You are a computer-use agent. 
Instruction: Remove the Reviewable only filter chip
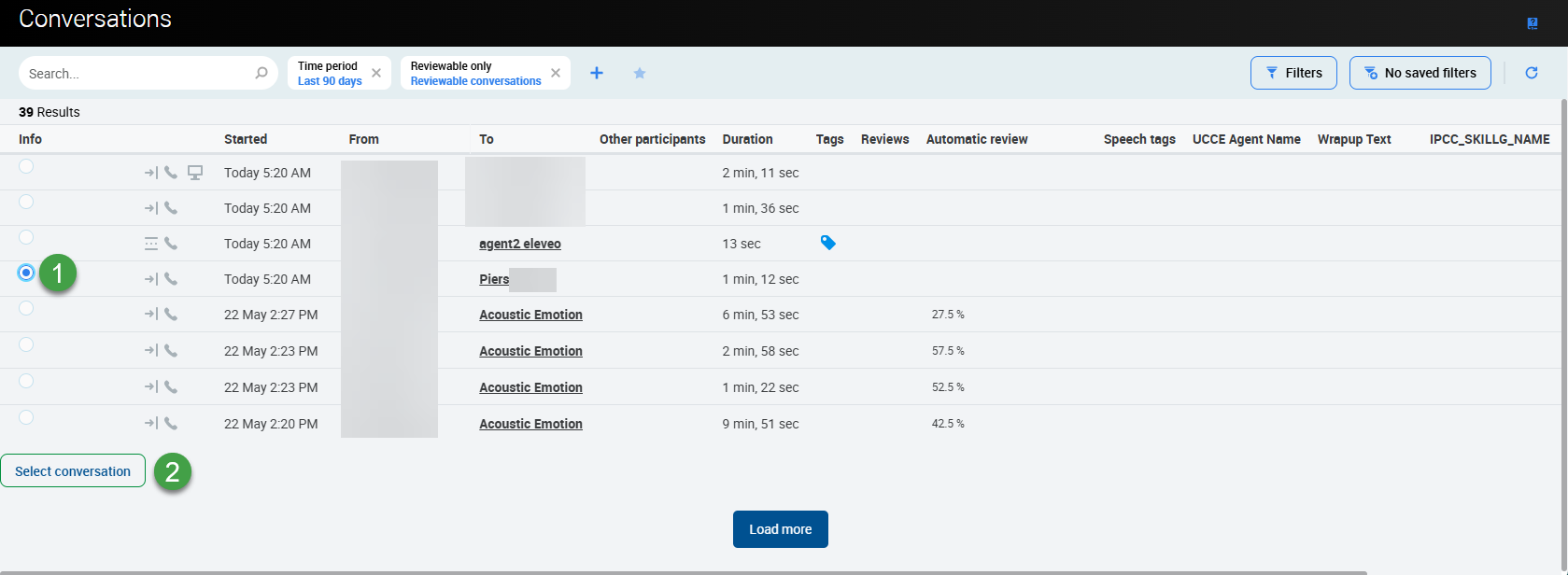[x=556, y=73]
